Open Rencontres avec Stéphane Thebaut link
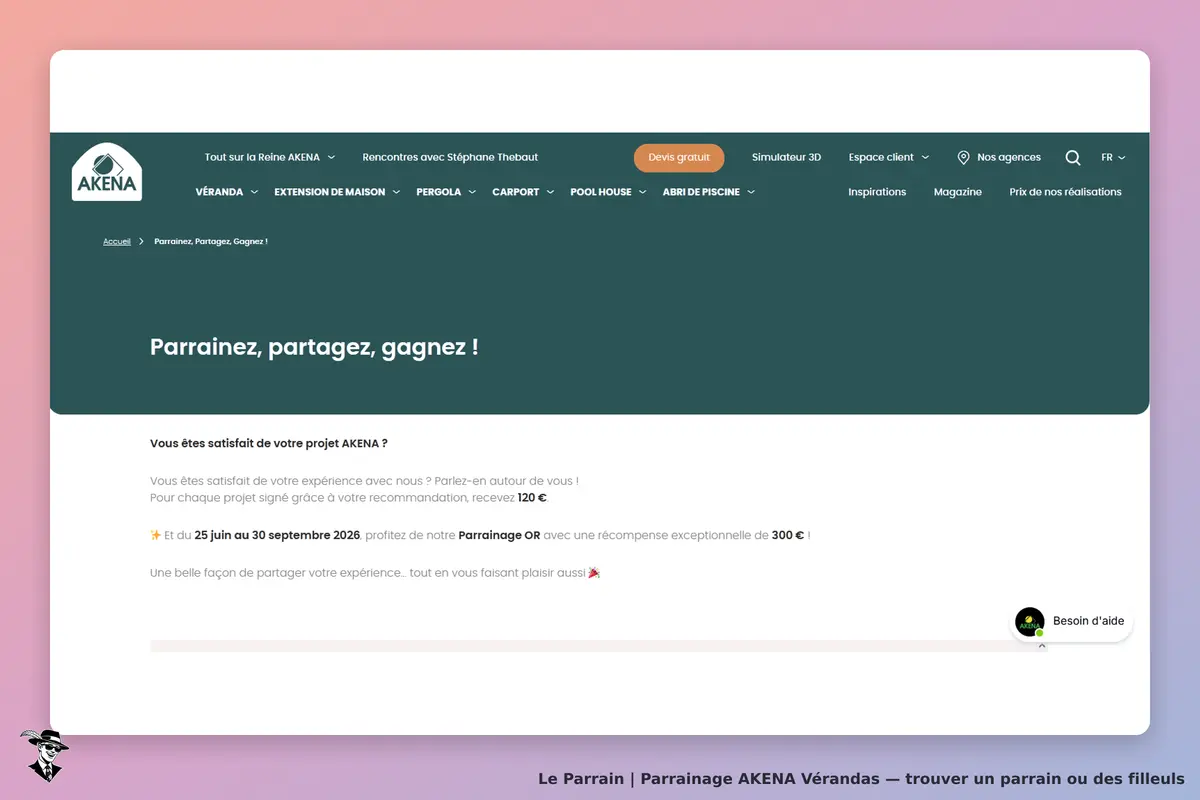This screenshot has height=800, width=1200. (x=450, y=158)
